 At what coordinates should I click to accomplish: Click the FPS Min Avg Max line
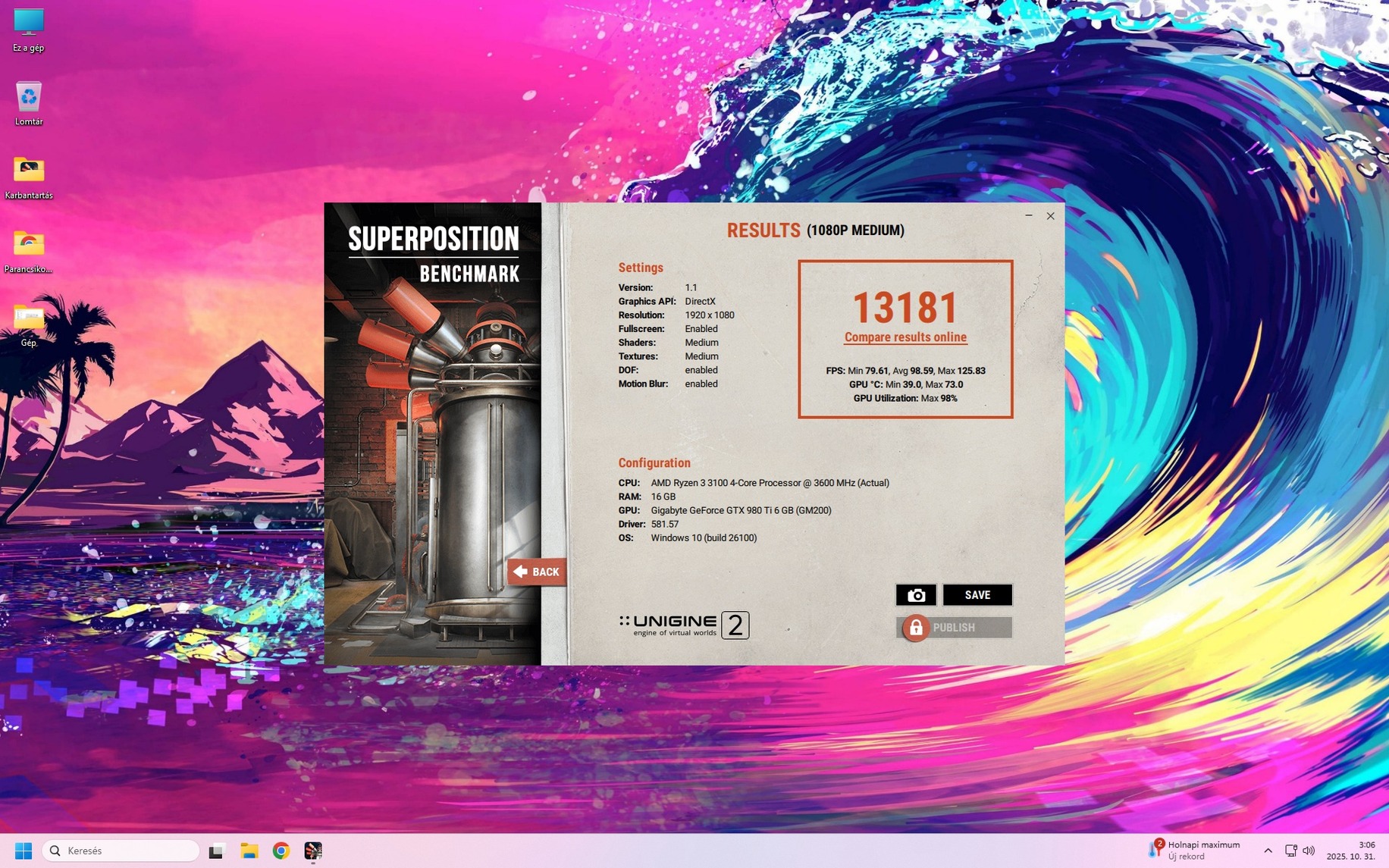905,371
